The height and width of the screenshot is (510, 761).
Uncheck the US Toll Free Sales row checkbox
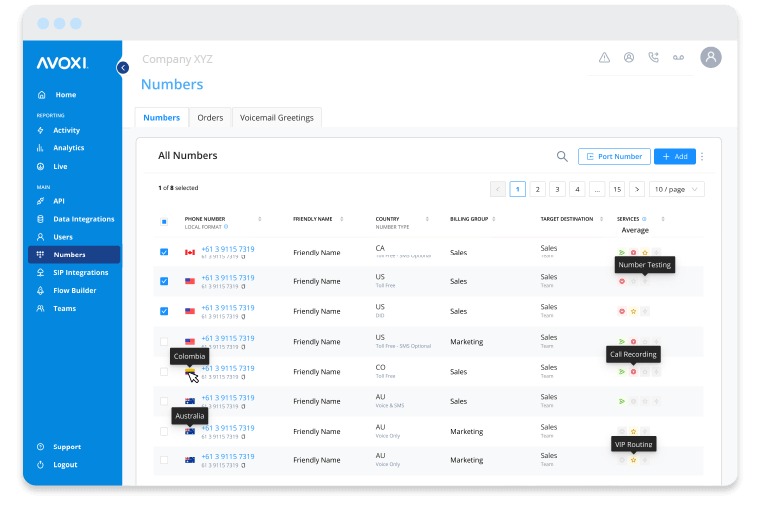tap(164, 281)
